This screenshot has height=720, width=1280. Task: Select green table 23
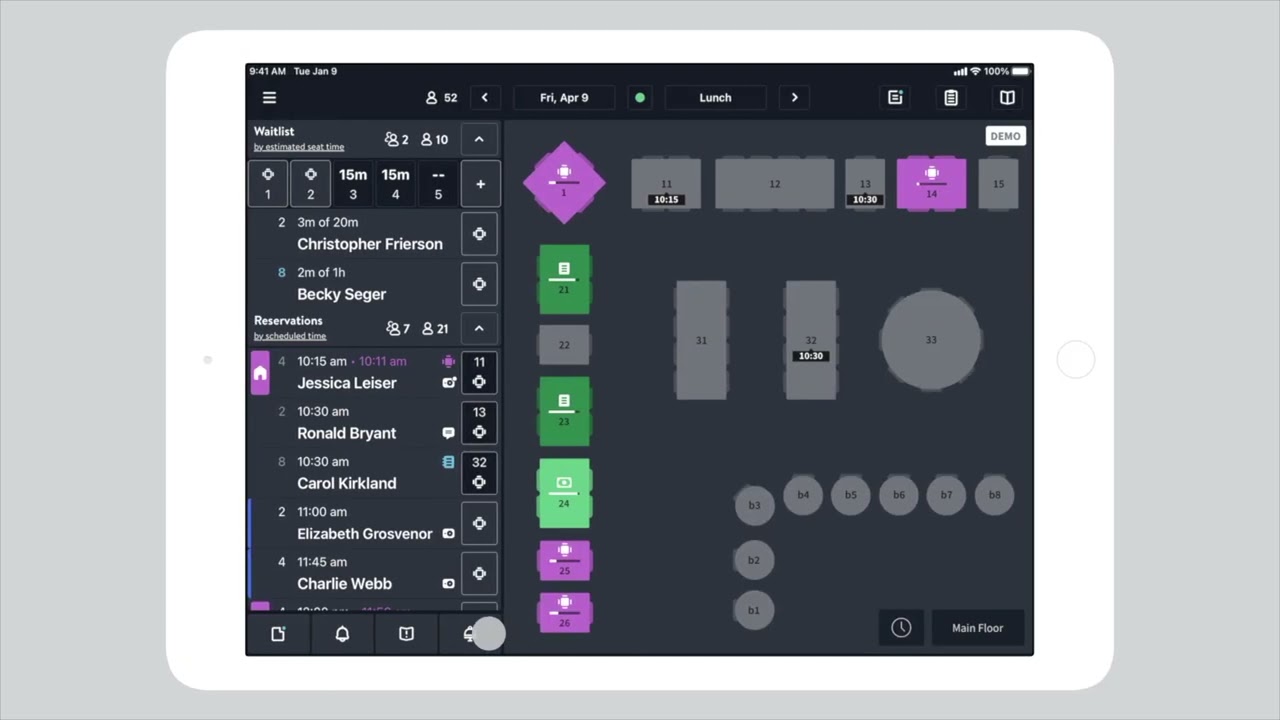point(564,411)
